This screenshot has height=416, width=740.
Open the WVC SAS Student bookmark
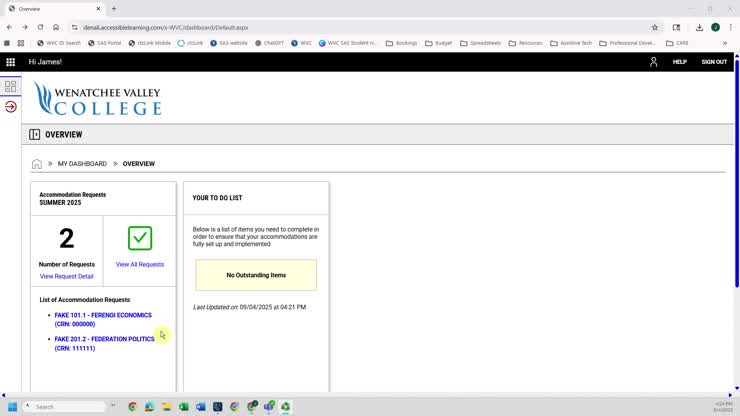pos(348,43)
